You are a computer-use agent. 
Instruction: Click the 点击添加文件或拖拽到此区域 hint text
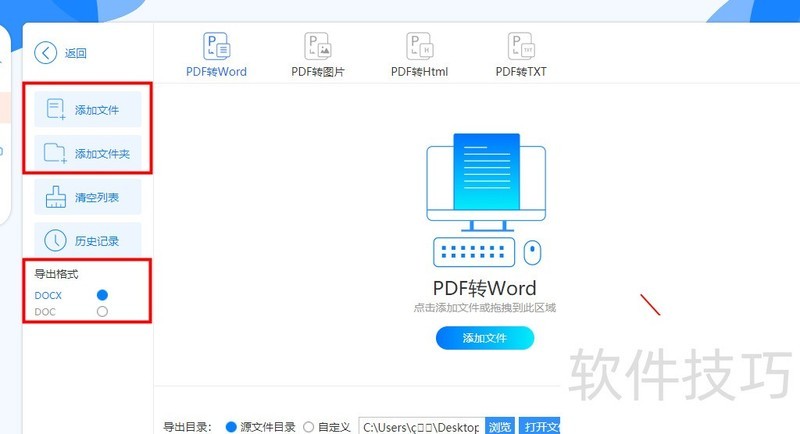pyautogui.click(x=485, y=308)
